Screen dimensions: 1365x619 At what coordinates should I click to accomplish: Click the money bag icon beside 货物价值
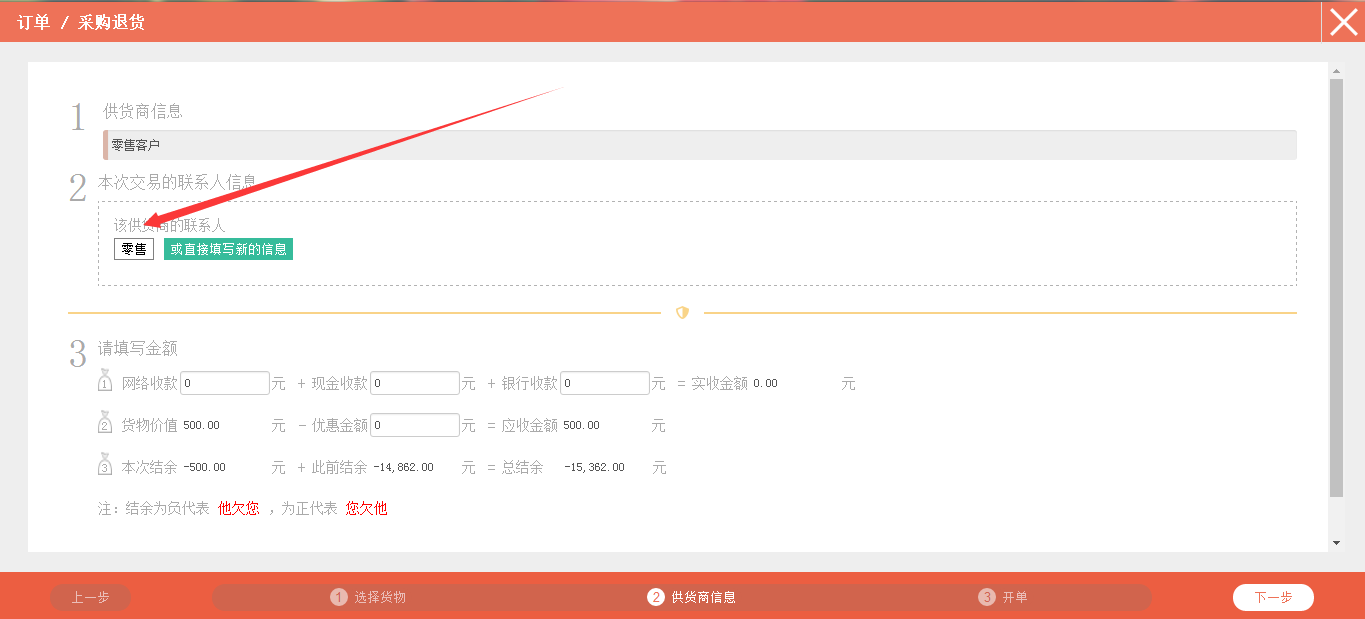[x=105, y=424]
